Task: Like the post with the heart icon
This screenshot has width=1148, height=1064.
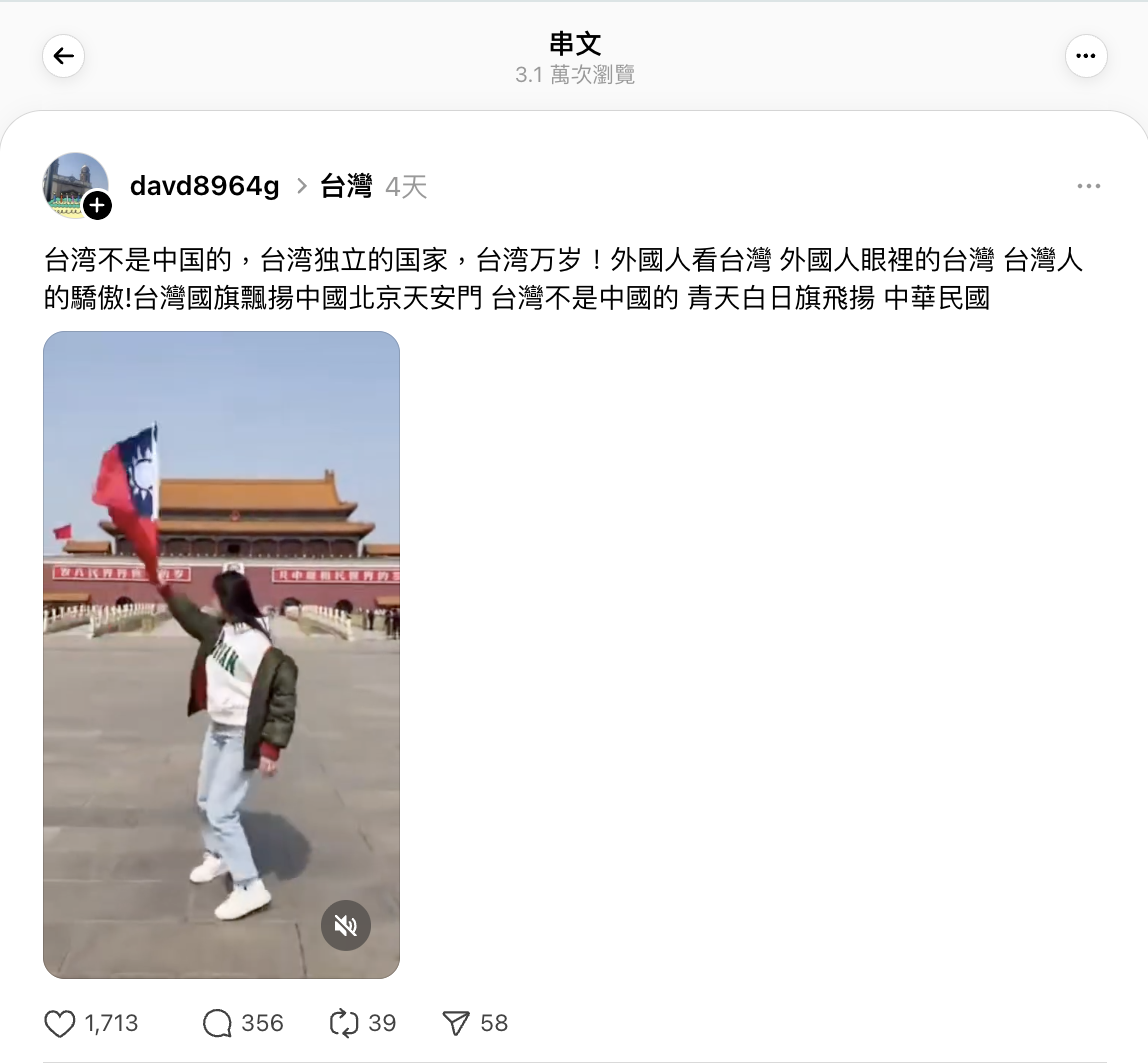Action: 60,1023
